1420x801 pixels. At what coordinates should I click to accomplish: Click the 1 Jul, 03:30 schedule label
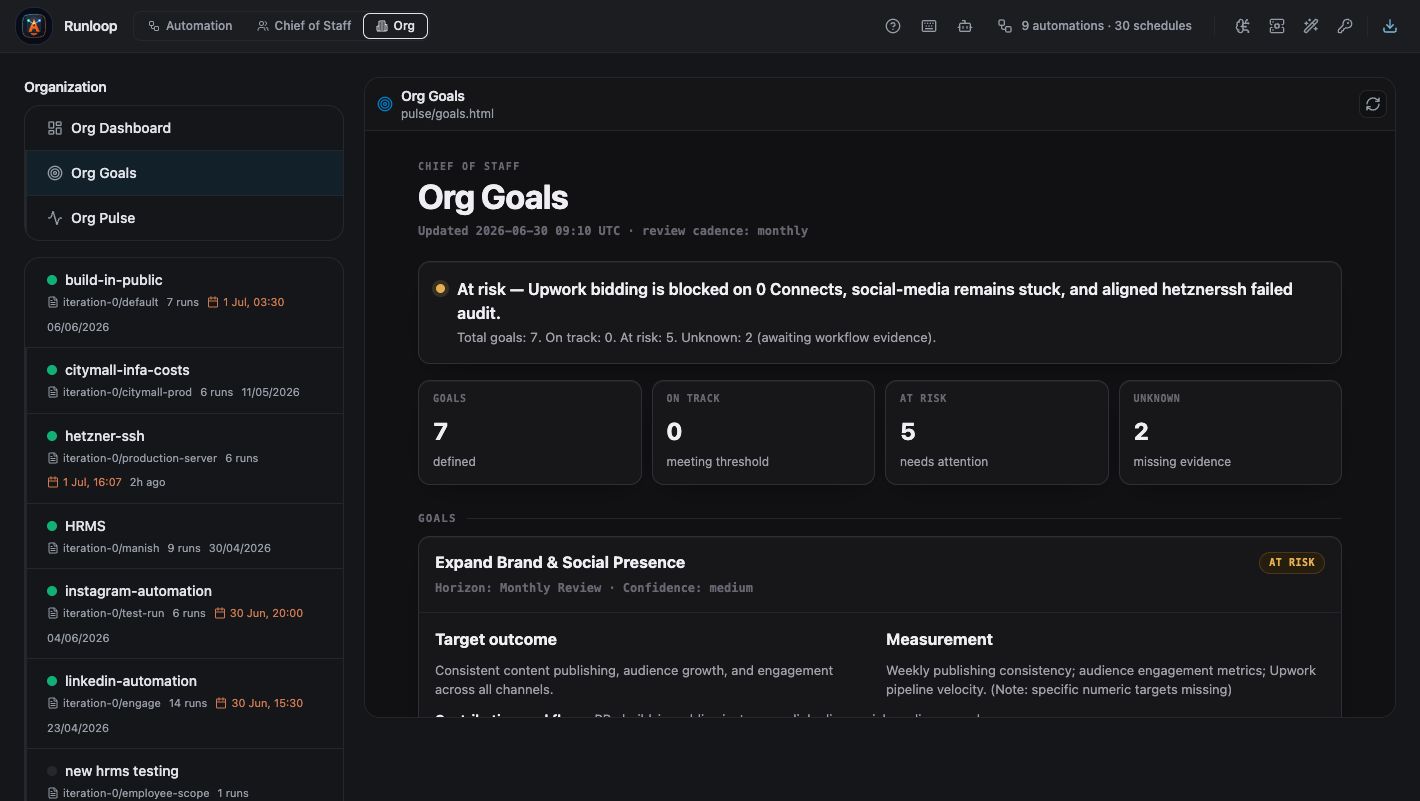246,302
